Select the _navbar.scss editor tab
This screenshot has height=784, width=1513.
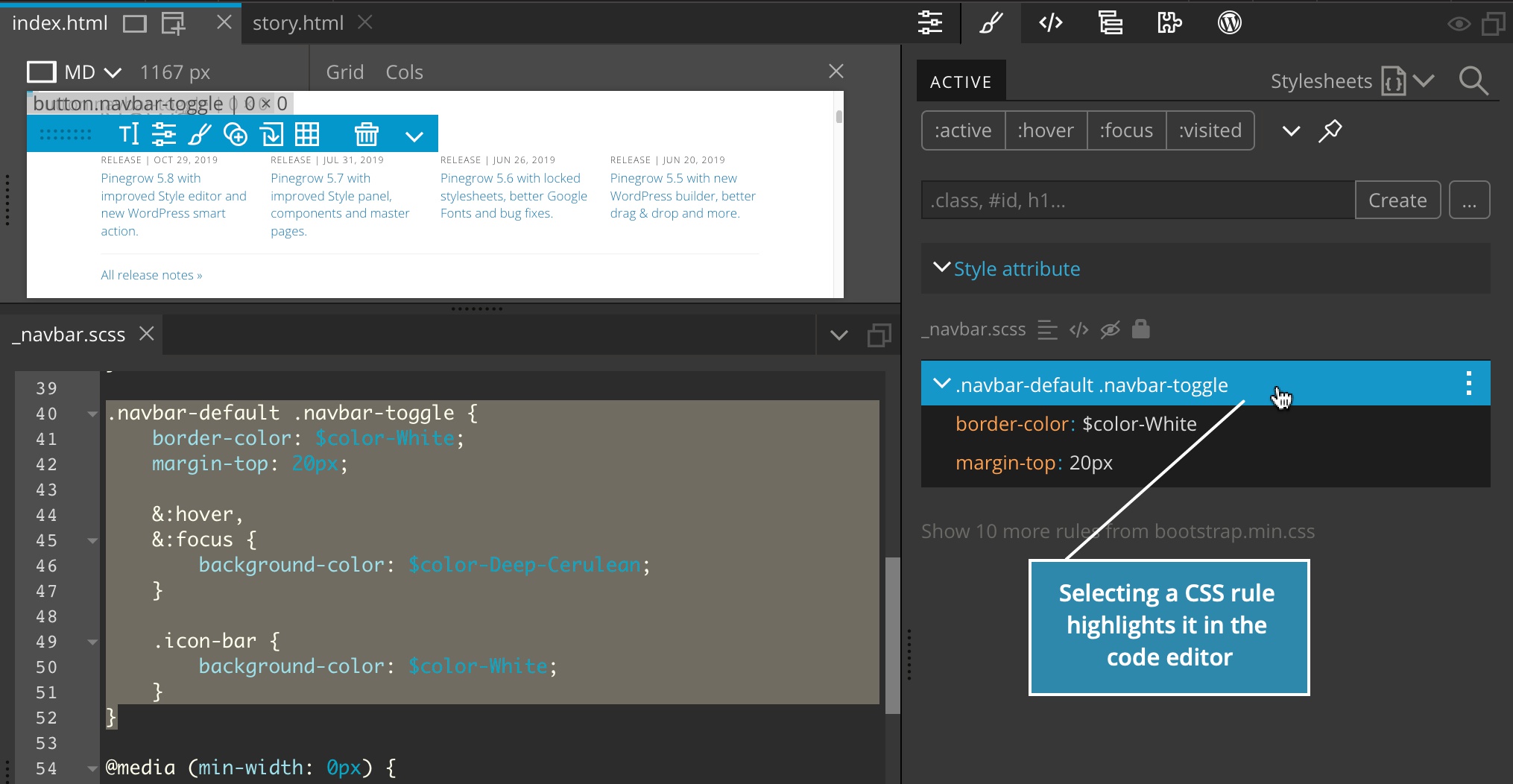[x=69, y=335]
